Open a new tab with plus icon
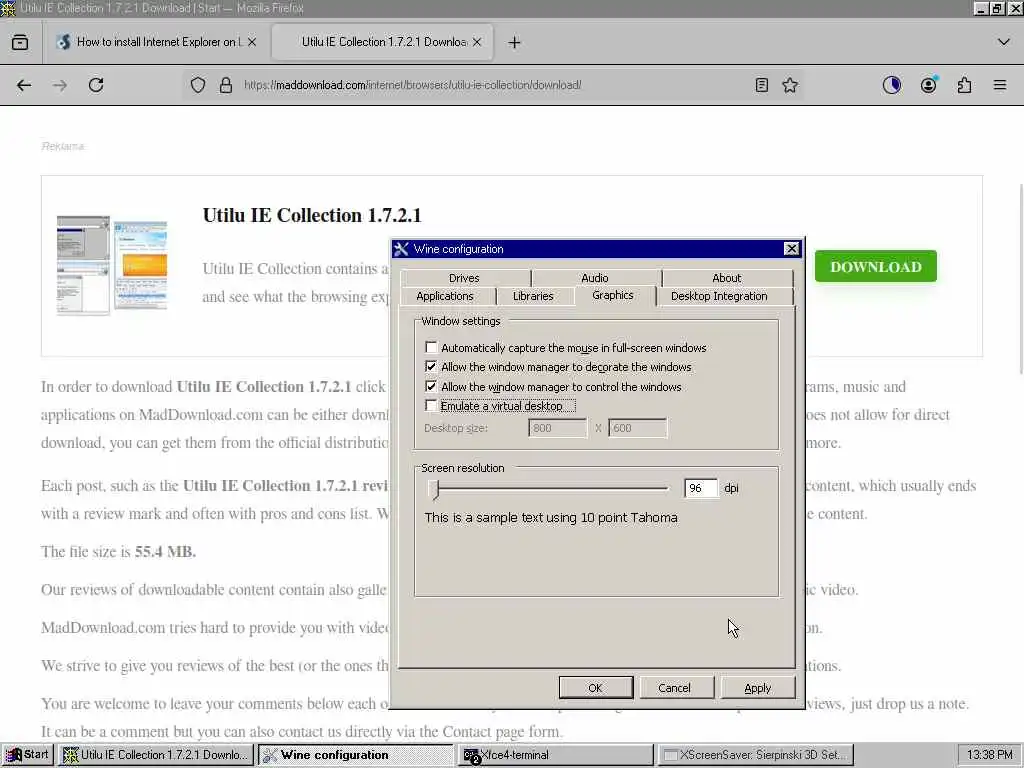This screenshot has height=768, width=1024. 514,42
